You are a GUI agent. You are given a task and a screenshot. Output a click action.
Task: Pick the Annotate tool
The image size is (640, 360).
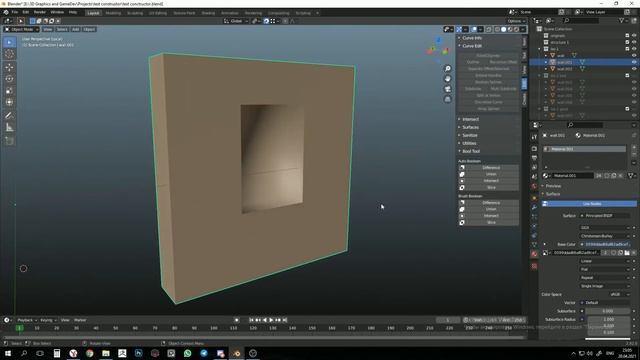click(x=9, y=116)
